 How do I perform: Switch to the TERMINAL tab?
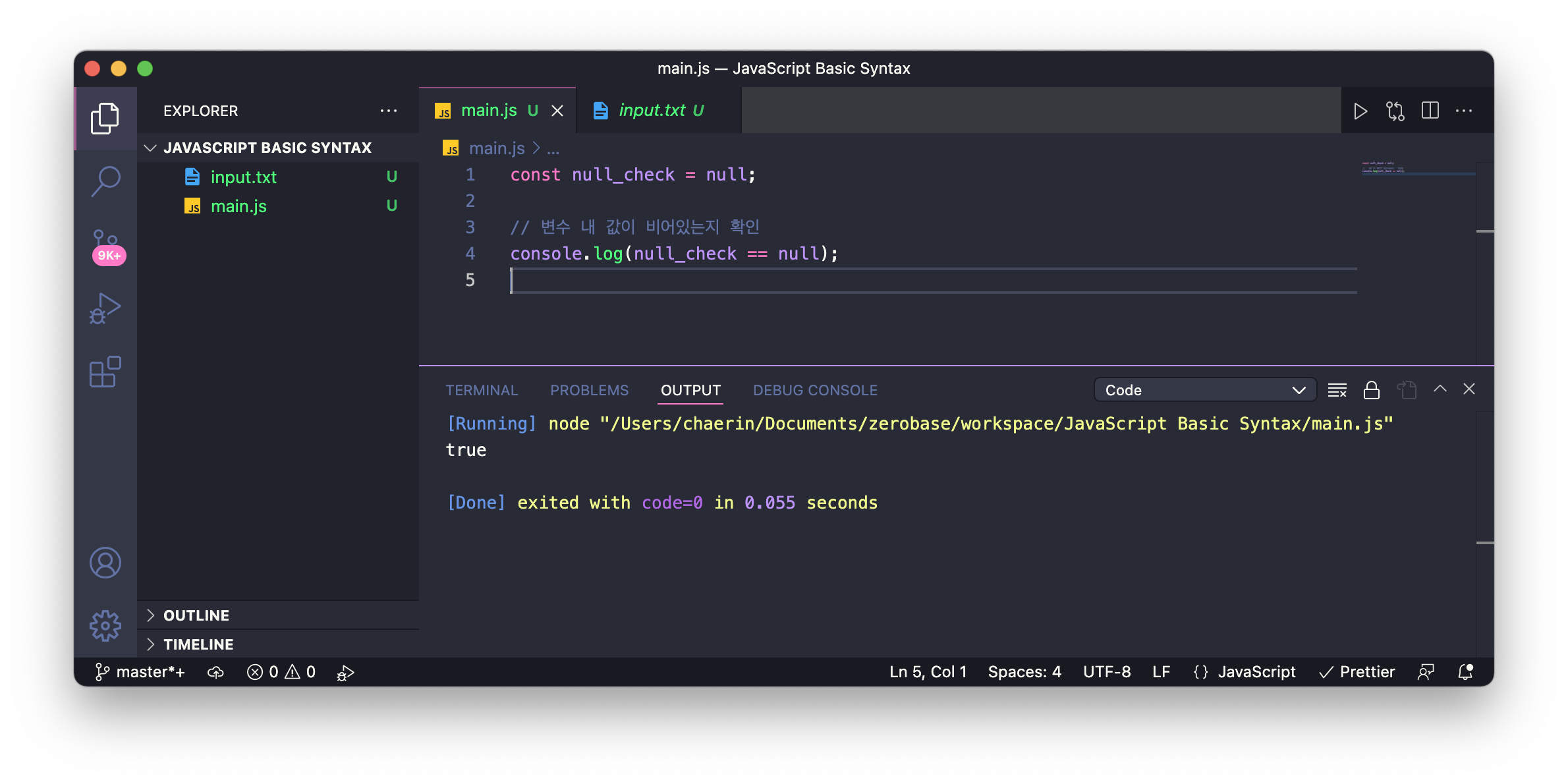click(482, 390)
